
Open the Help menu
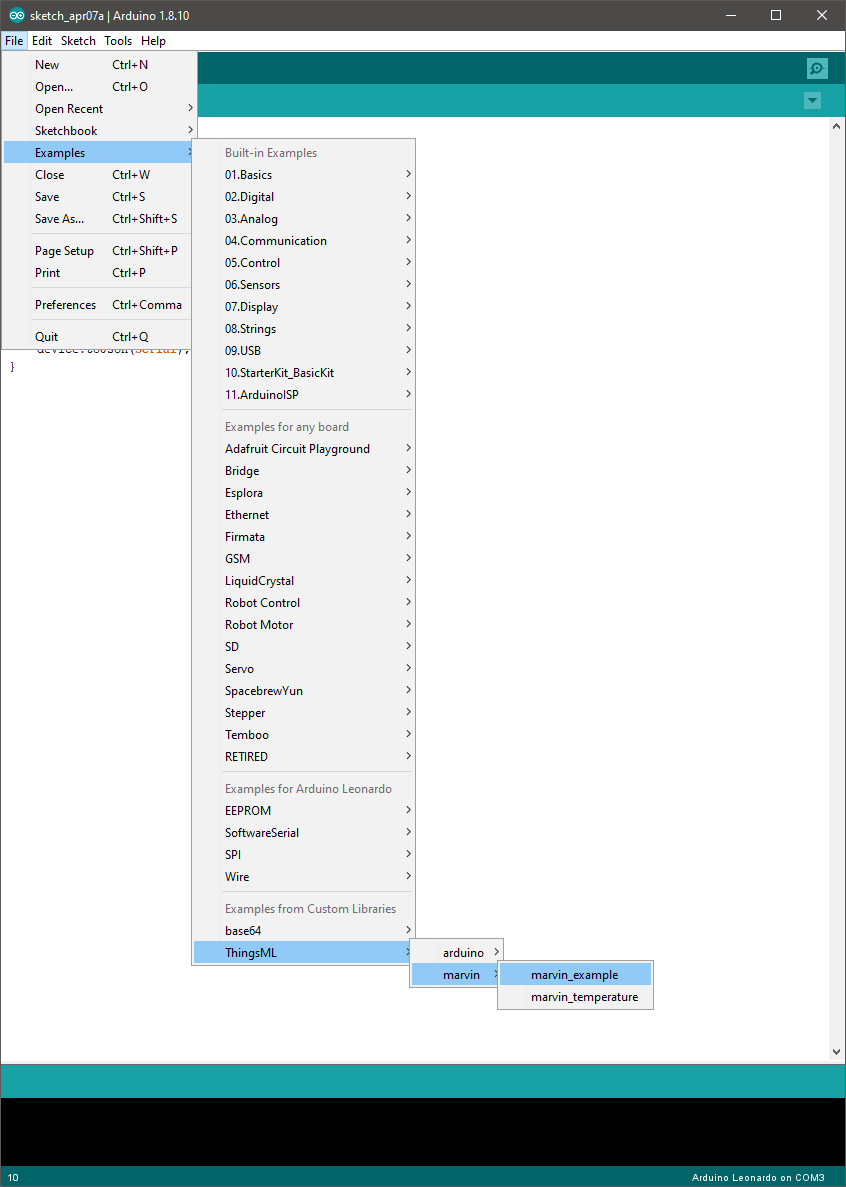(x=154, y=41)
